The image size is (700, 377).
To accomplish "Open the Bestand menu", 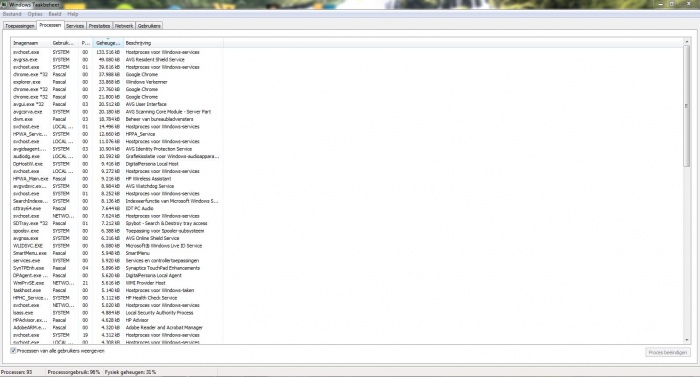I will pos(12,14).
